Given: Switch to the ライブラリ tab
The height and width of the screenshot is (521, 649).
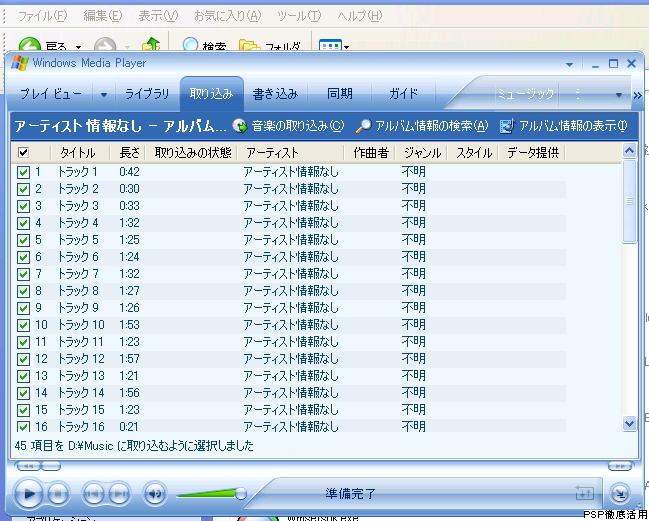Looking at the screenshot, I should (147, 94).
